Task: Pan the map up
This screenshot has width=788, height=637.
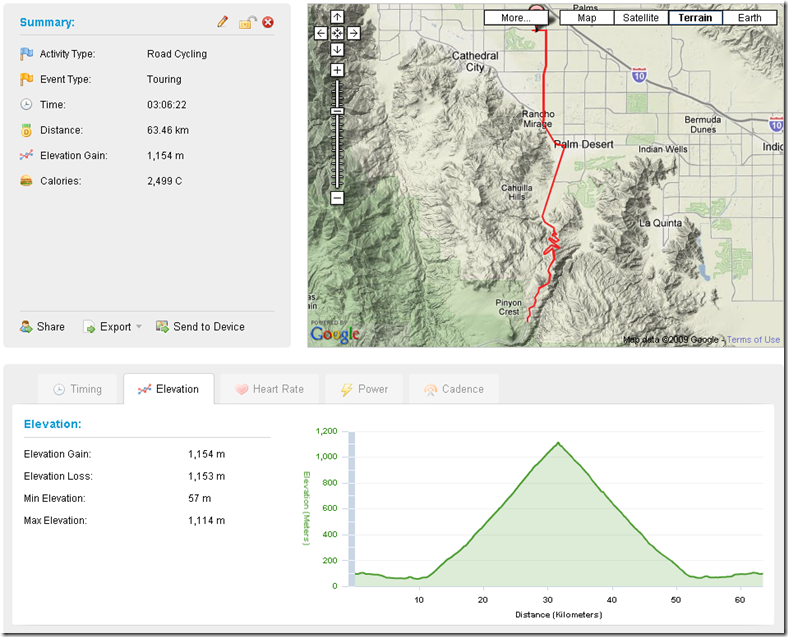Action: coord(337,18)
